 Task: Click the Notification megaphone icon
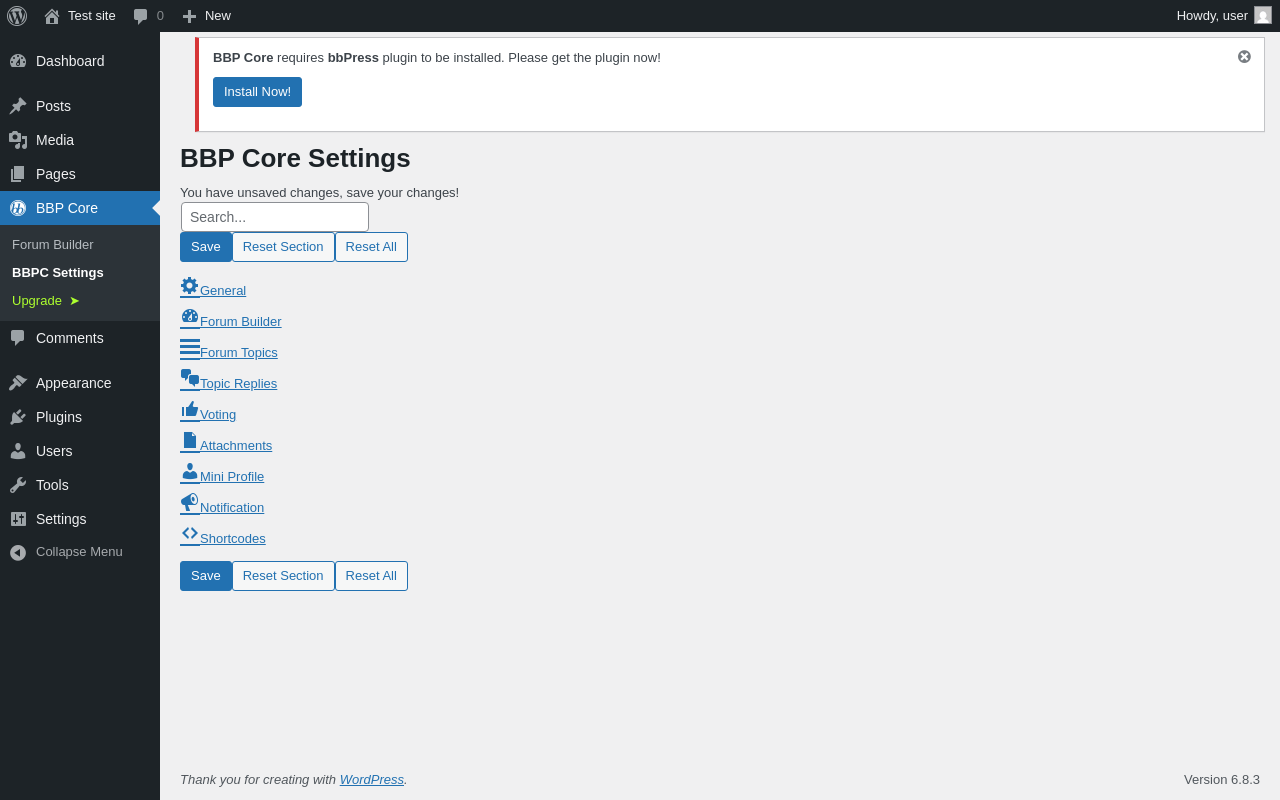tap(189, 503)
